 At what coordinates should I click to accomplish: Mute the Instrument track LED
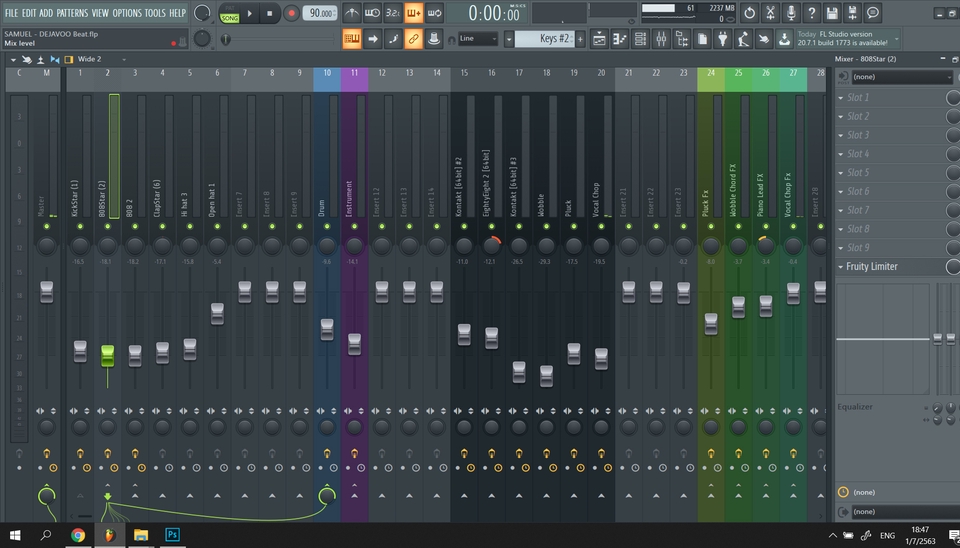[354, 227]
